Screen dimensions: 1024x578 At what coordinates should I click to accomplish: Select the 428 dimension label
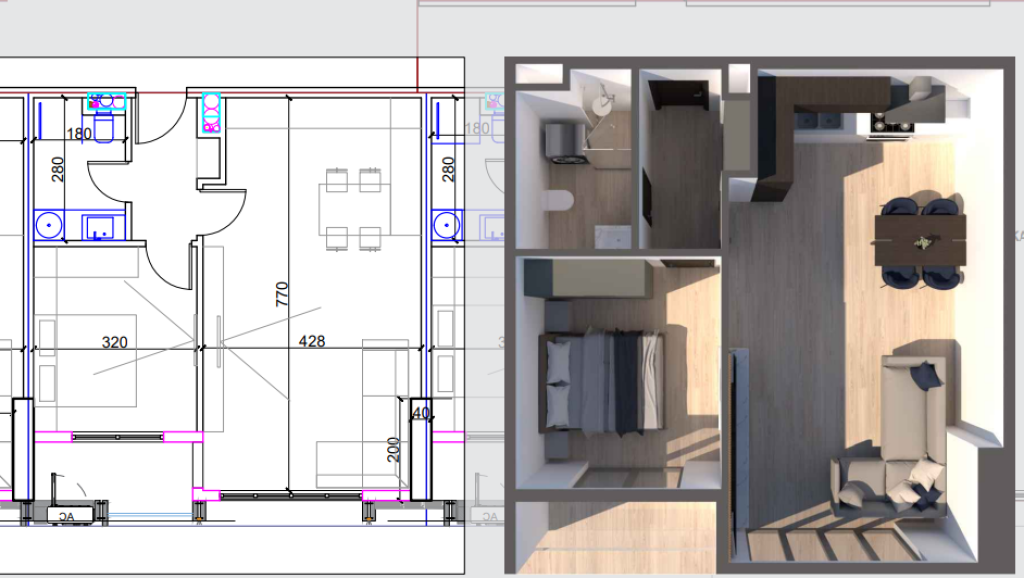312,342
